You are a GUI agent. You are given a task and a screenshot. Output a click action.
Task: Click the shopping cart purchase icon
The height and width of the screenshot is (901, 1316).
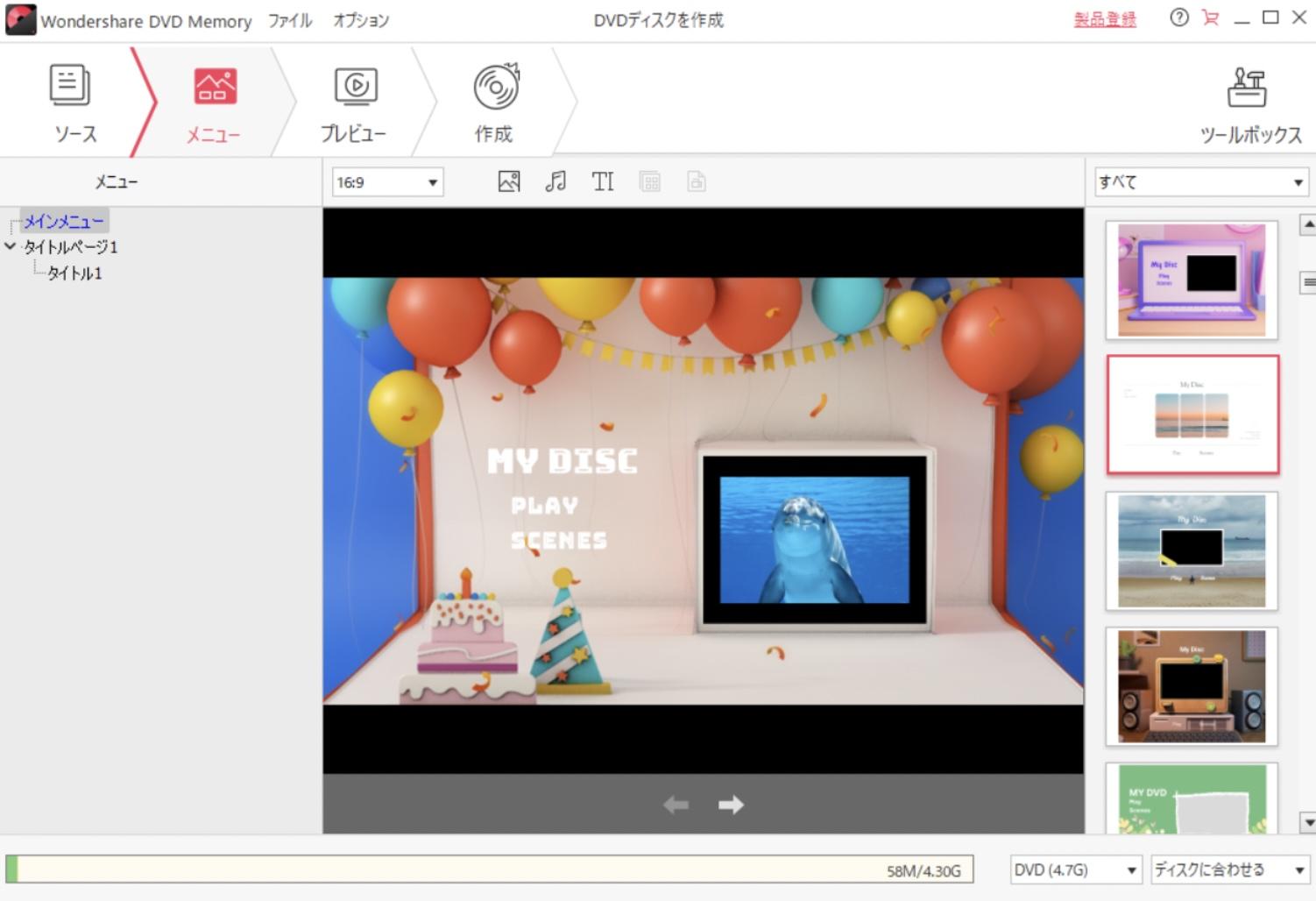[x=1210, y=18]
